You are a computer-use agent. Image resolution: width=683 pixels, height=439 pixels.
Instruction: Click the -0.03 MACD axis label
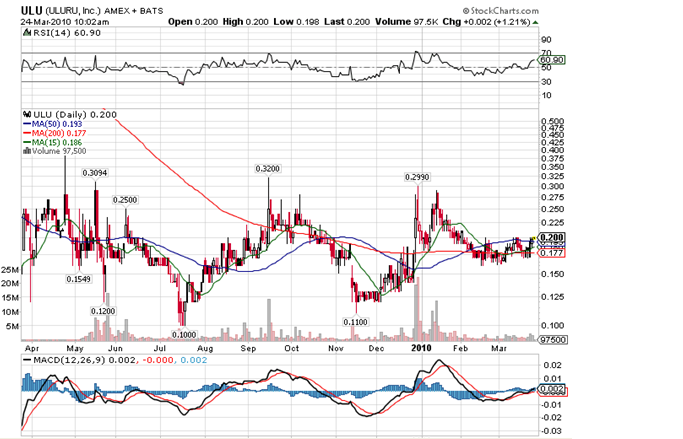coord(551,431)
